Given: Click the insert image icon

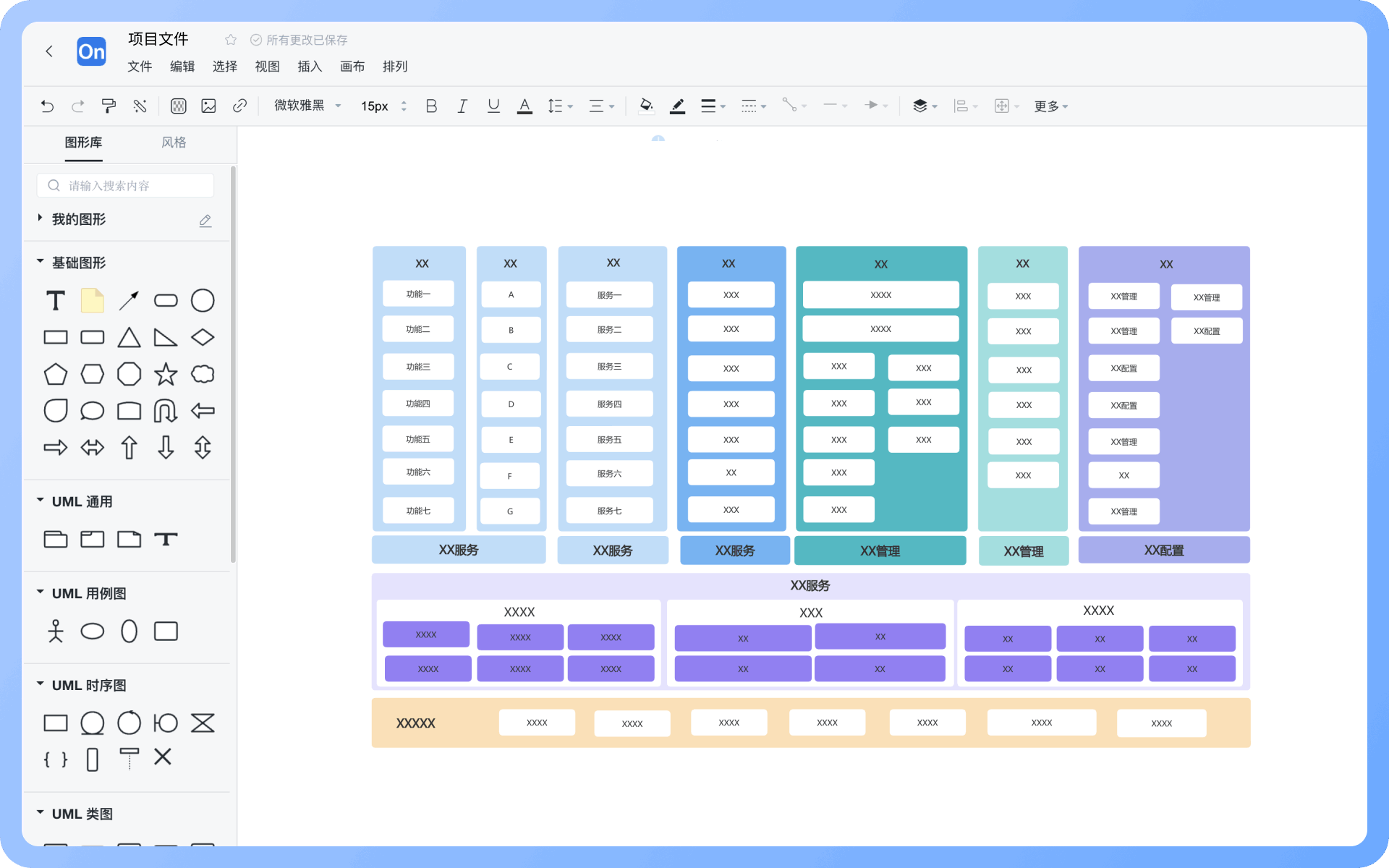Looking at the screenshot, I should pyautogui.click(x=209, y=106).
